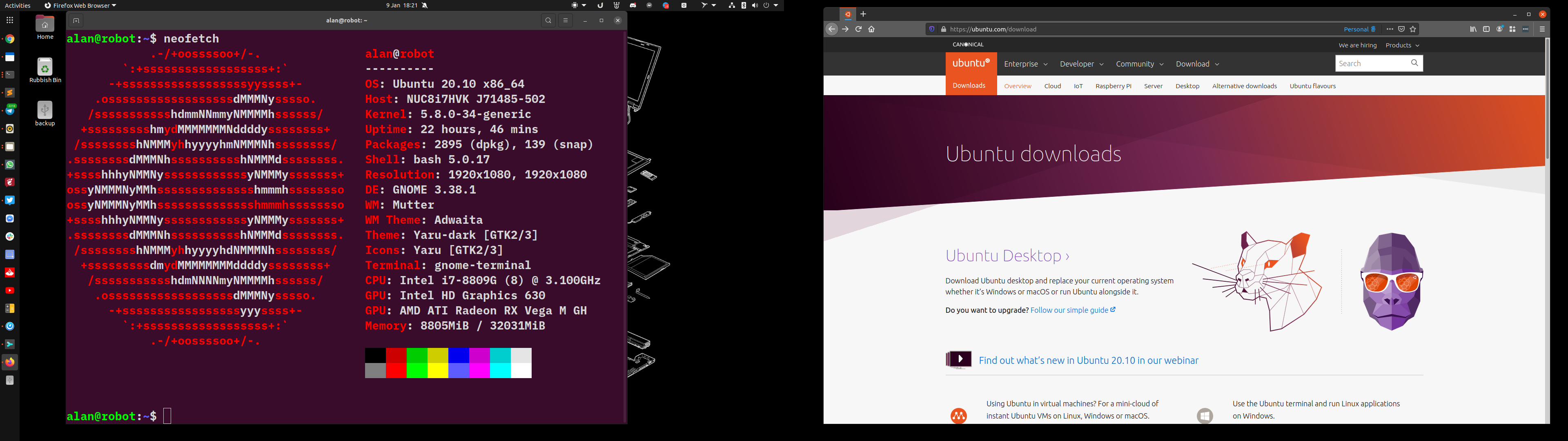This screenshot has height=441, width=1568.
Task: Click the Bluetooth status icon
Action: click(743, 5)
